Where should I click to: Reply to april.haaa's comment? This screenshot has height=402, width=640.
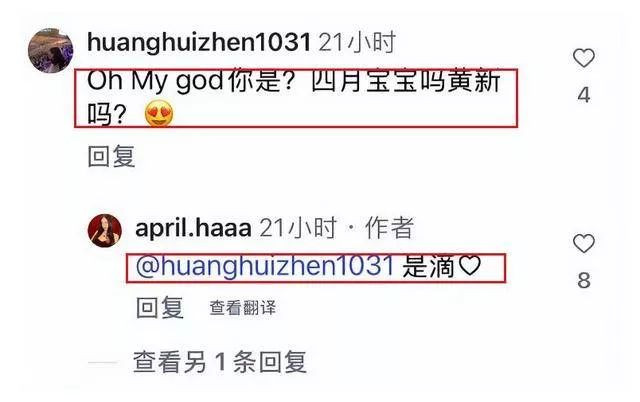160,307
